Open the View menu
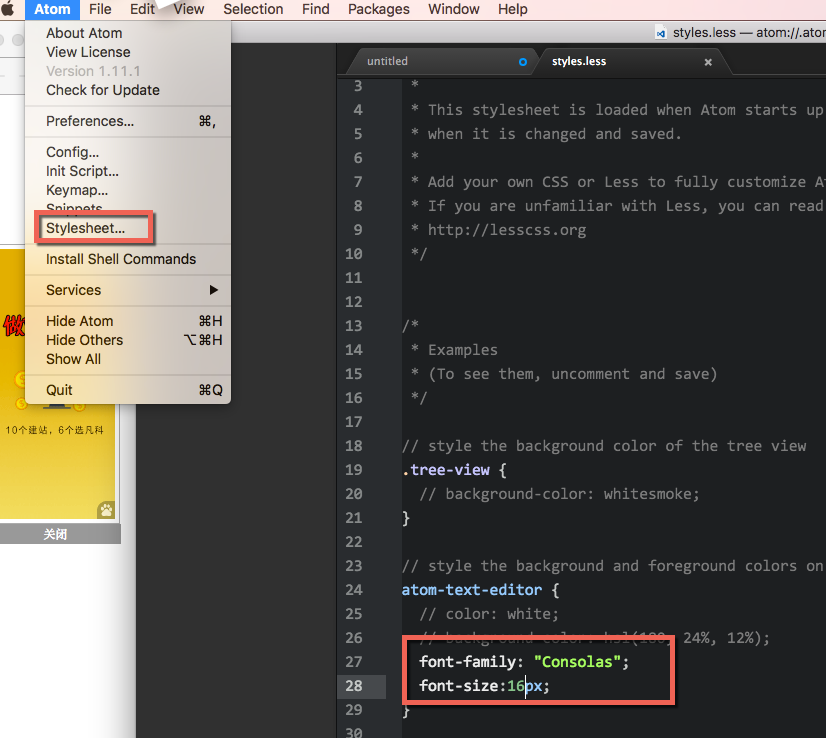 point(189,9)
